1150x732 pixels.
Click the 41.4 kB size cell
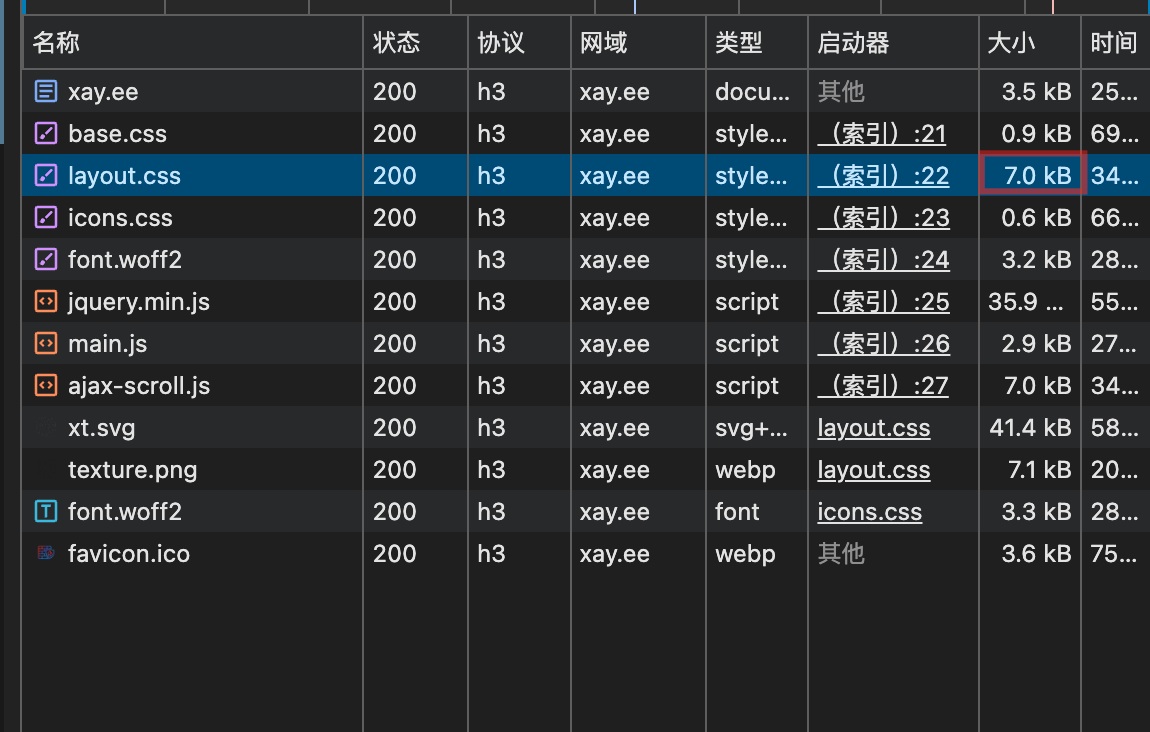(1030, 428)
